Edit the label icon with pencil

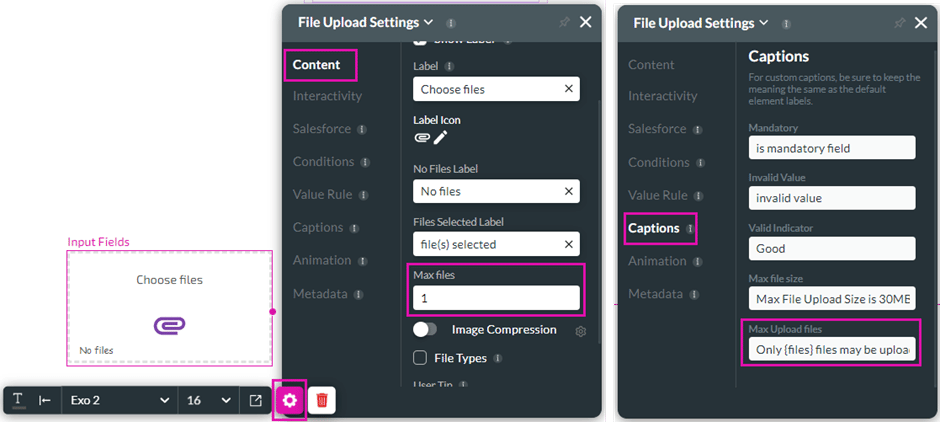(441, 138)
